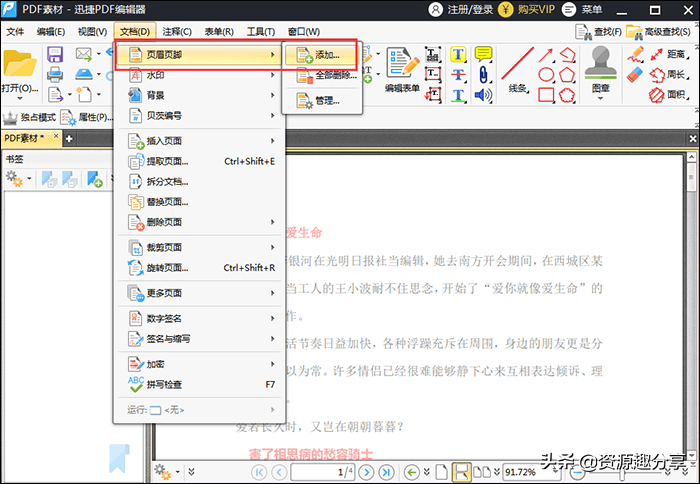Jump to last page button
Image resolution: width=700 pixels, height=484 pixels.
coord(386,472)
